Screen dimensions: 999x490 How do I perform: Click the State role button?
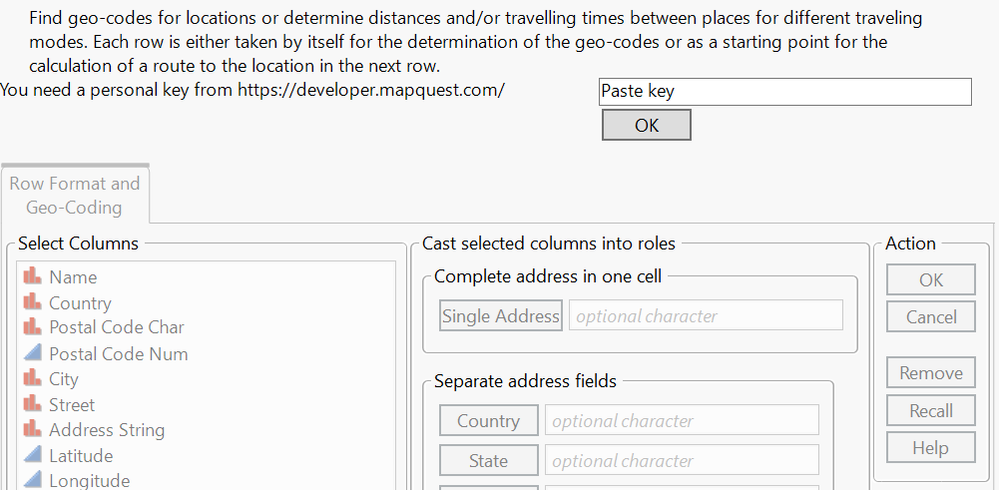(488, 461)
